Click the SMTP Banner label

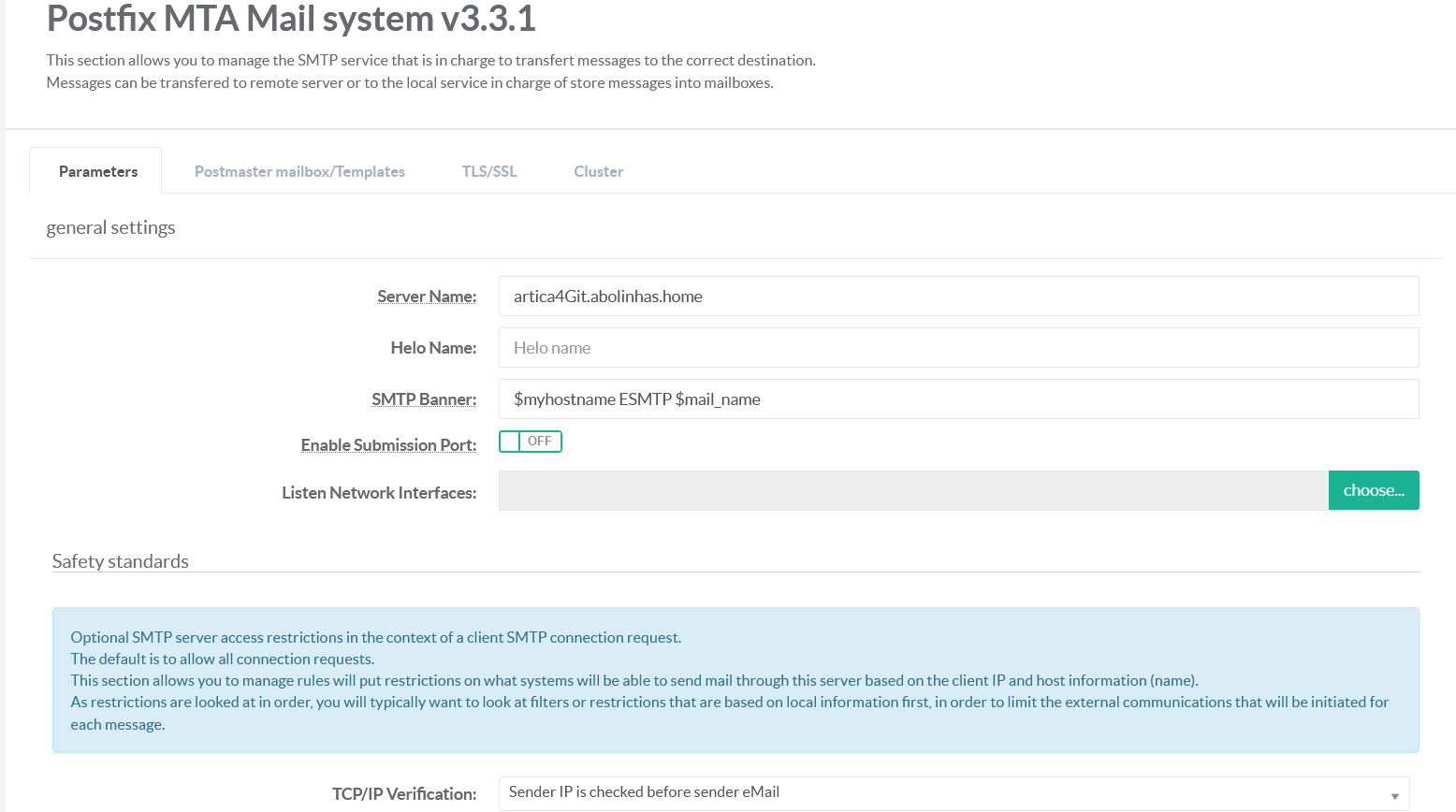424,399
